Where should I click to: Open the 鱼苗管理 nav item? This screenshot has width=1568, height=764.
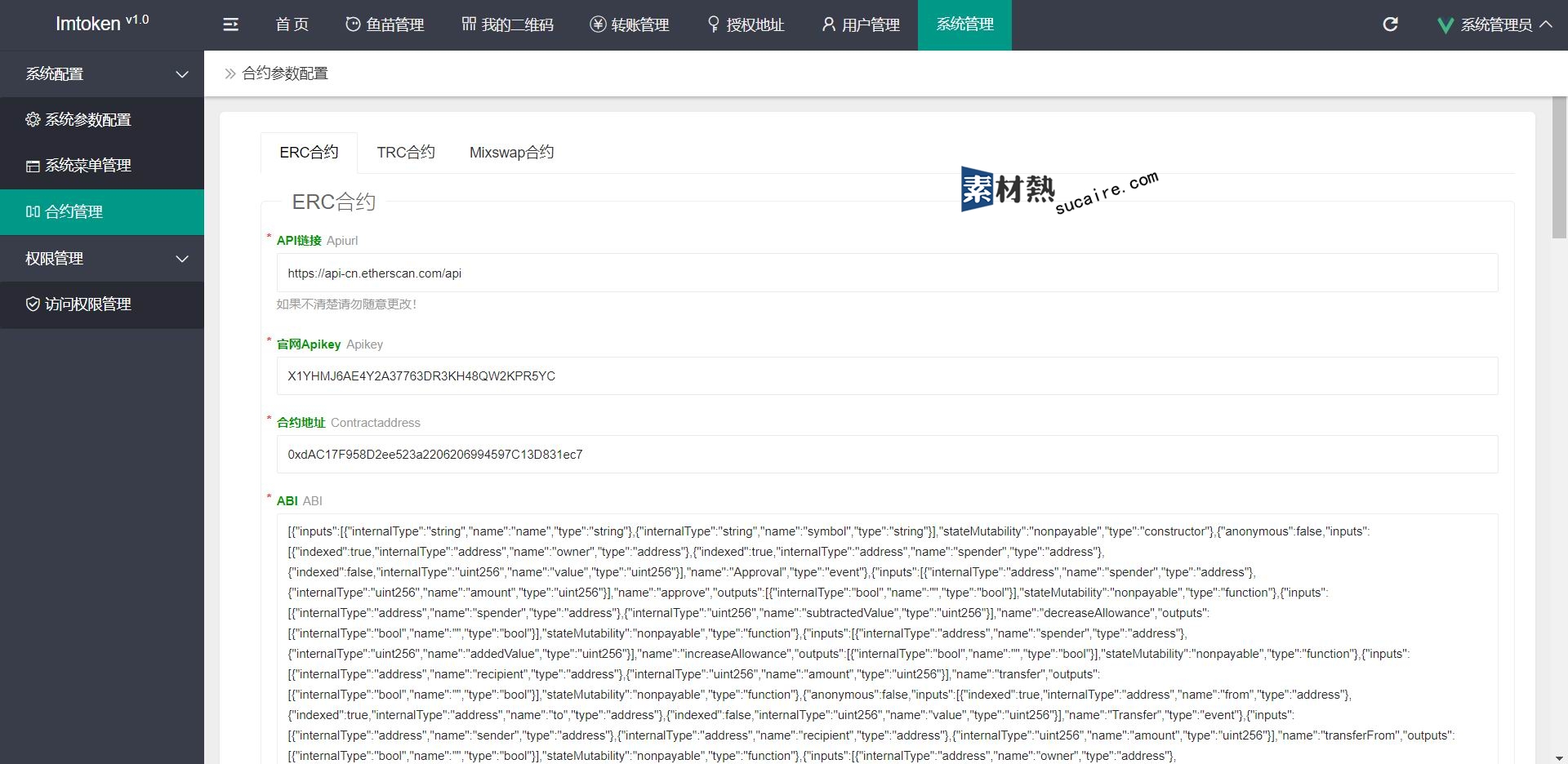385,24
